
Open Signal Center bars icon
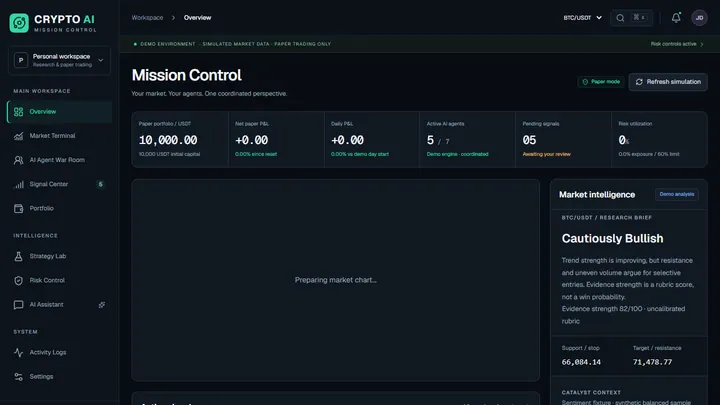(x=18, y=184)
